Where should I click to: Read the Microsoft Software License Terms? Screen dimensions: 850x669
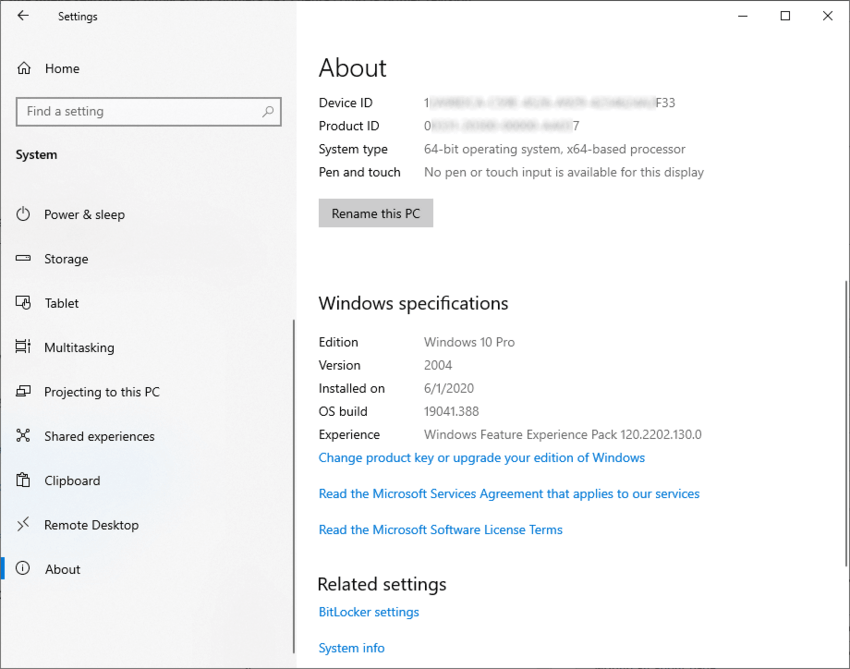tap(440, 529)
